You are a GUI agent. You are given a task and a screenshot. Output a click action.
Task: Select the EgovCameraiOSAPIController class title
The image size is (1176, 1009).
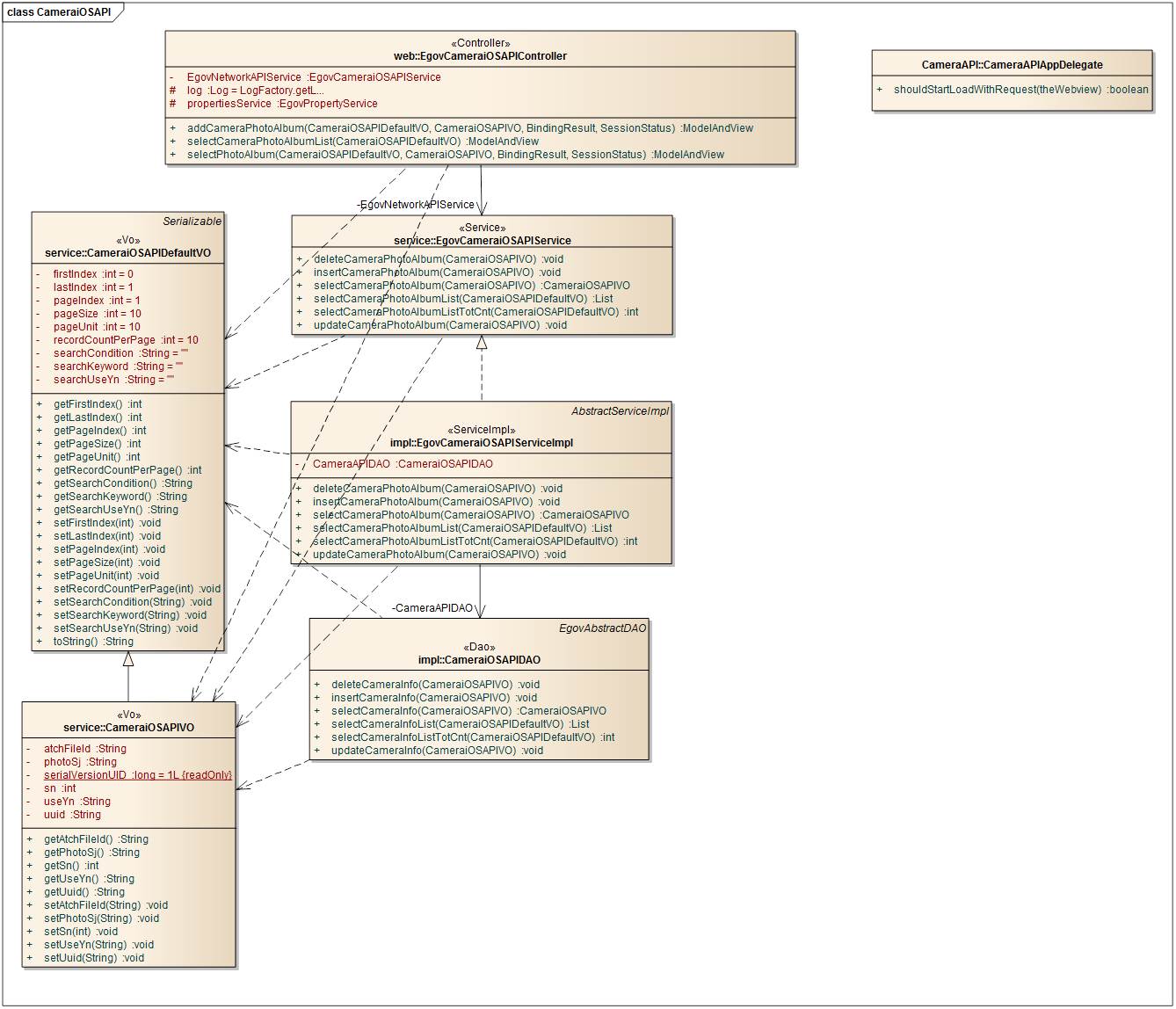(x=480, y=56)
